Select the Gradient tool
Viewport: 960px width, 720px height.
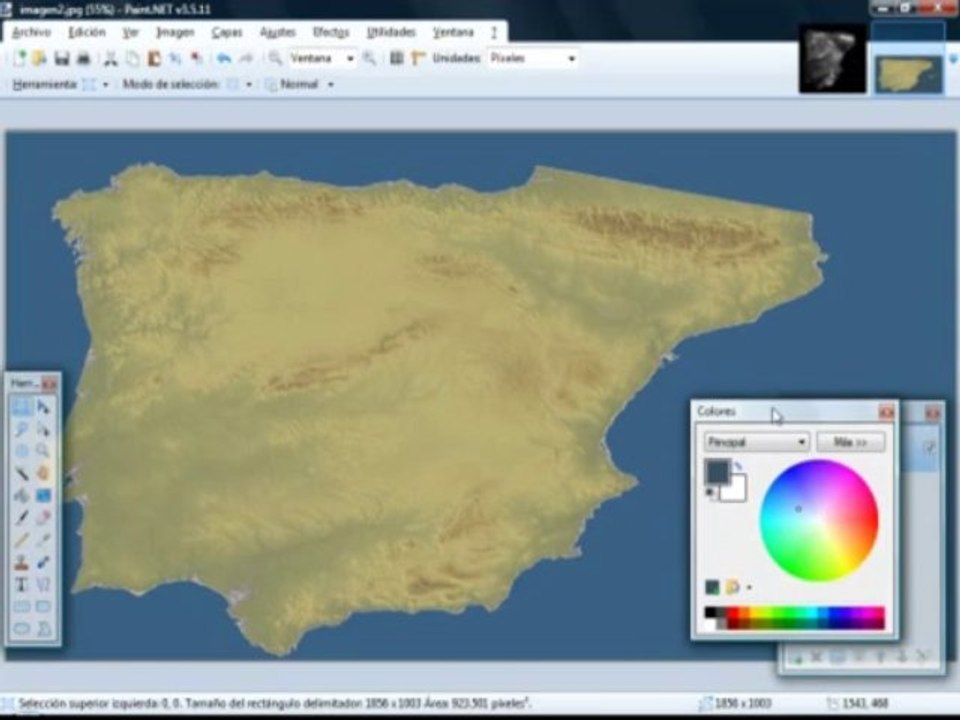point(43,495)
